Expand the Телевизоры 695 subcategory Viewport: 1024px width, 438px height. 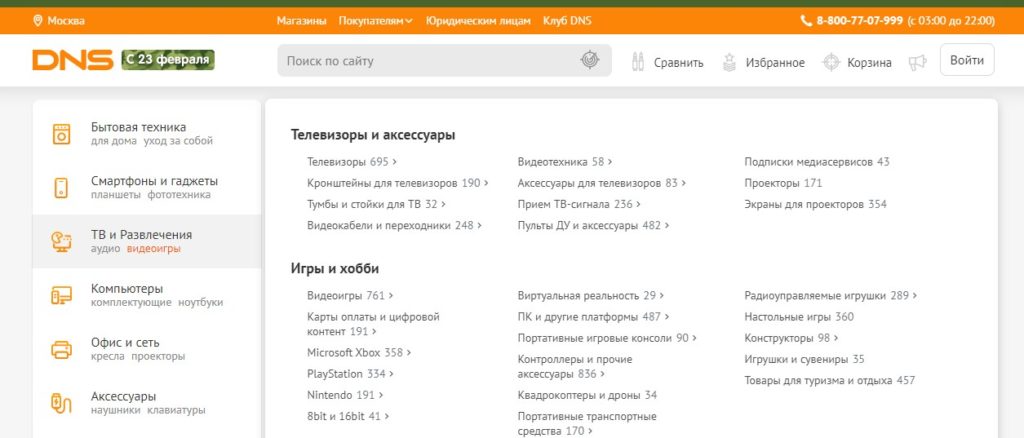coord(351,161)
